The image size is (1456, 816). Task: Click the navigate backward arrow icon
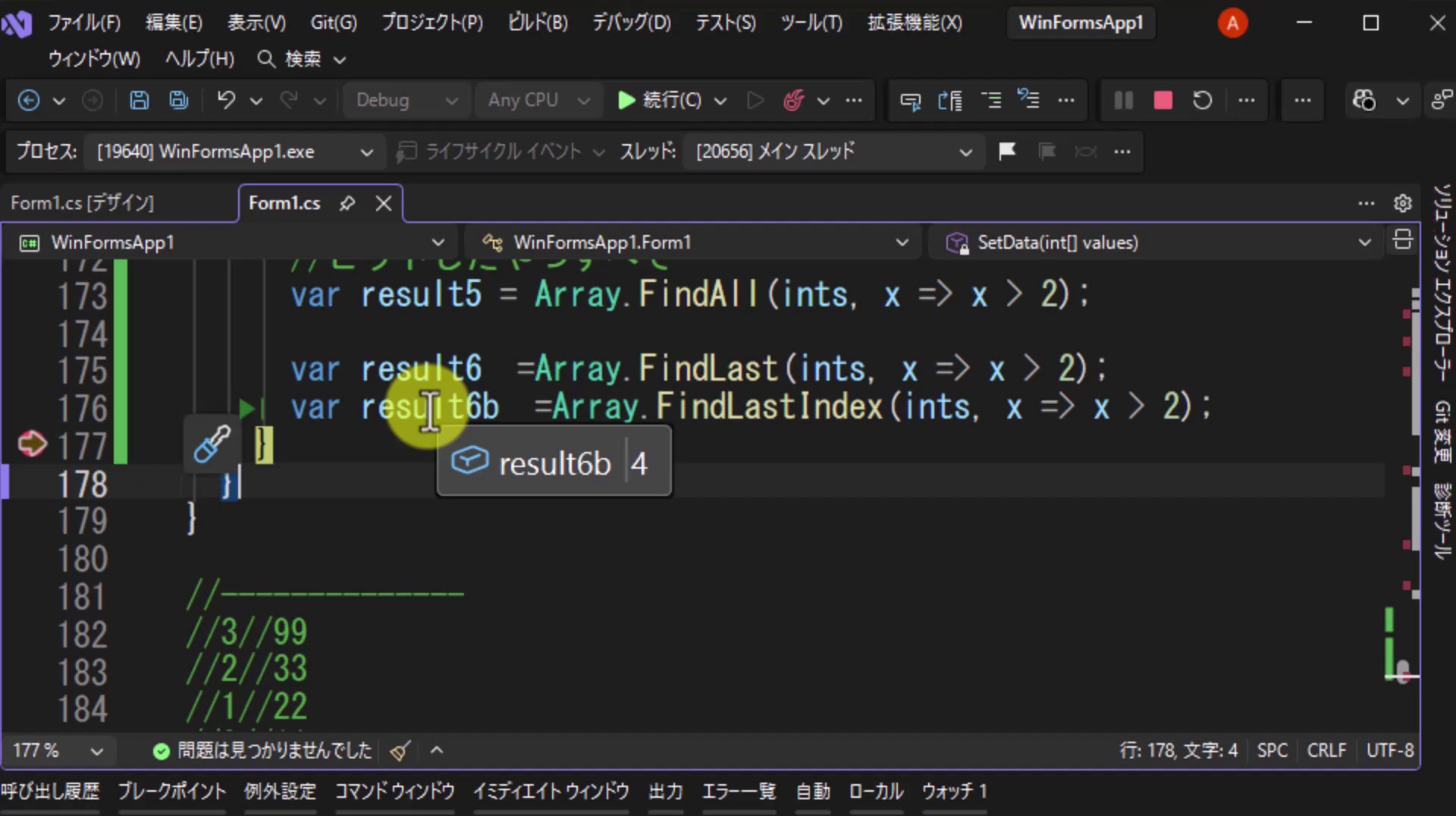[x=29, y=100]
